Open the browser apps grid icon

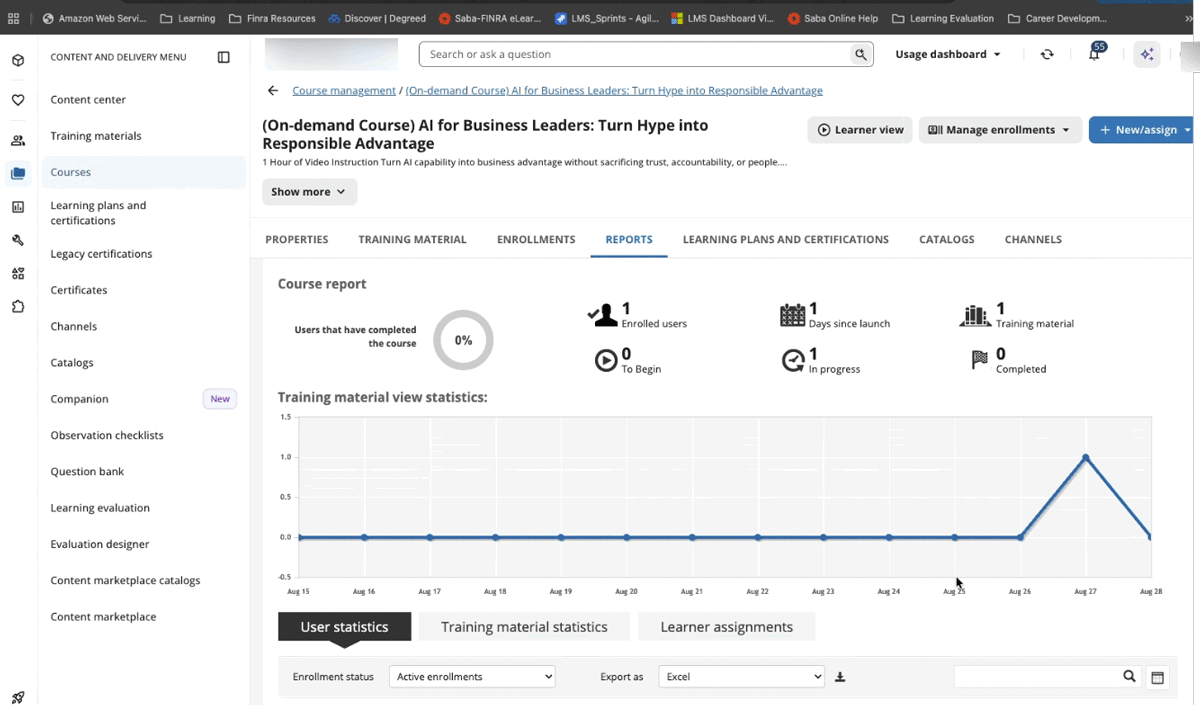coord(14,18)
